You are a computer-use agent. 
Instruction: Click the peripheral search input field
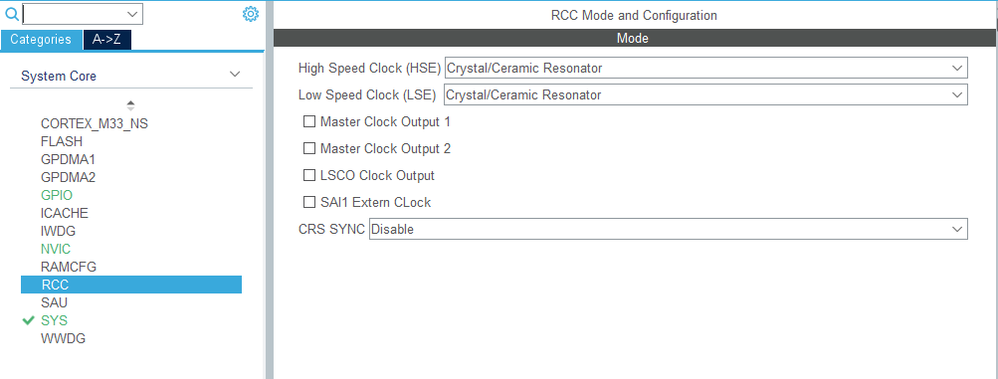click(x=73, y=13)
